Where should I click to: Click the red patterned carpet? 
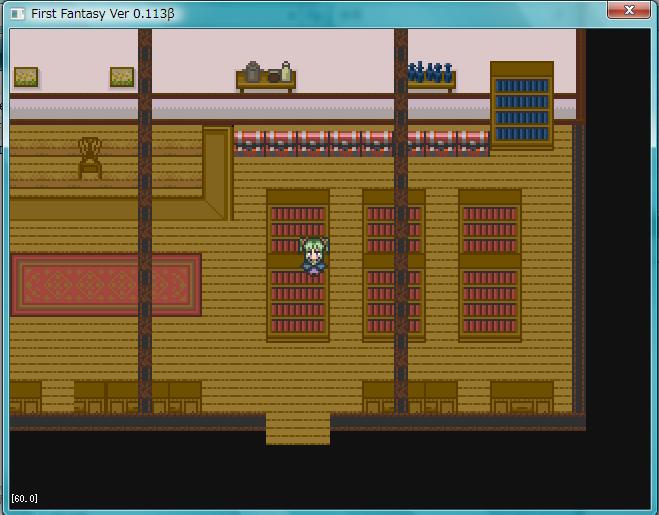106,285
